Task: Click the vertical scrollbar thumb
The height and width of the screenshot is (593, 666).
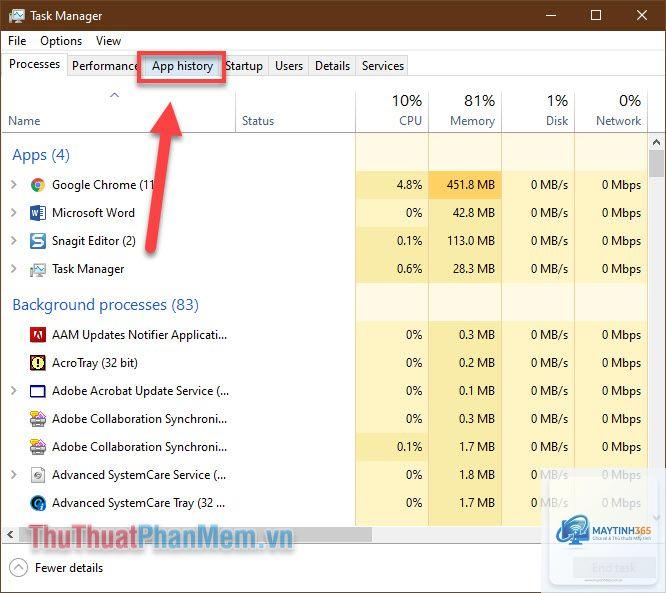Action: [x=657, y=164]
